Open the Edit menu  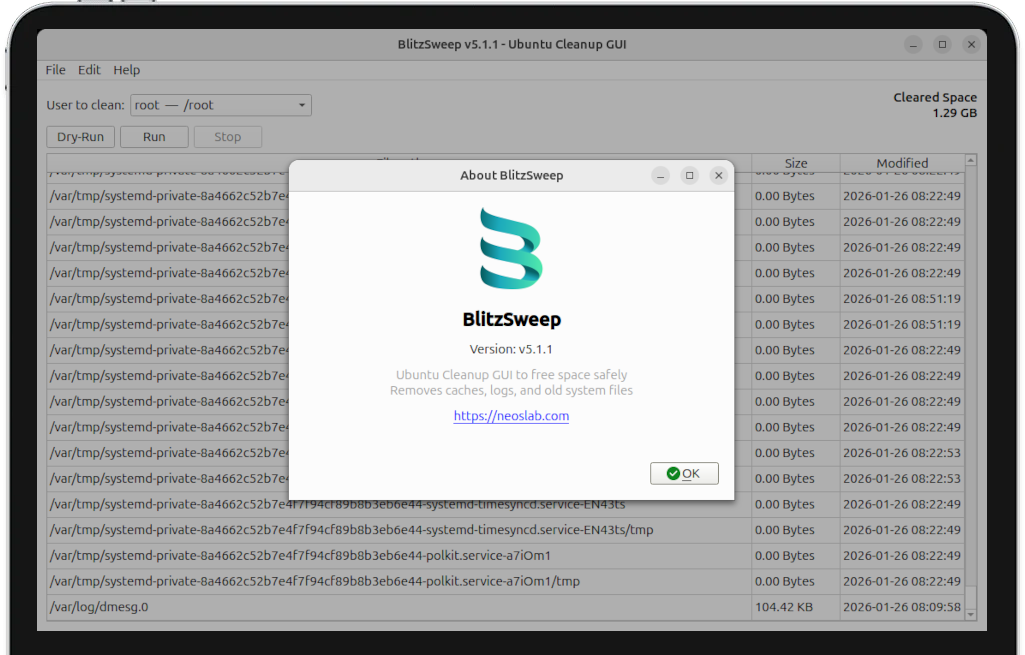tap(89, 70)
